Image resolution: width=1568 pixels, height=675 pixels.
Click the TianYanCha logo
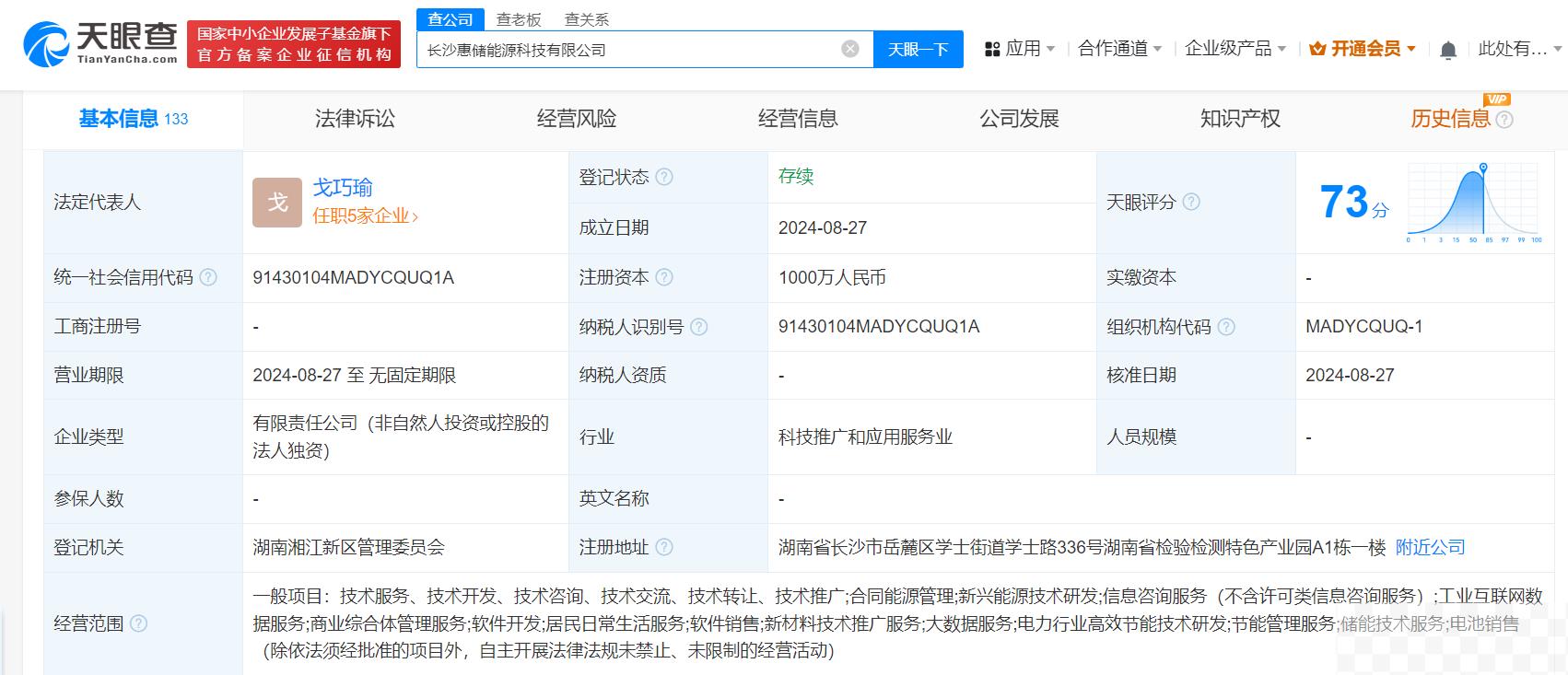[x=100, y=43]
